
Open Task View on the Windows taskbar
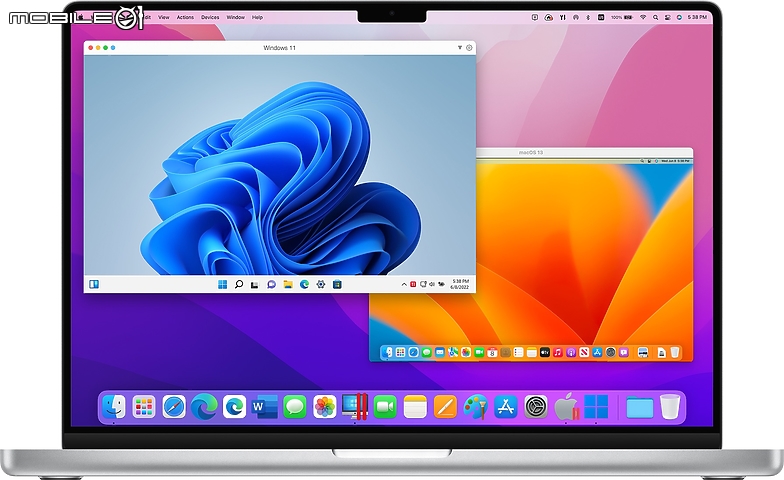254,284
